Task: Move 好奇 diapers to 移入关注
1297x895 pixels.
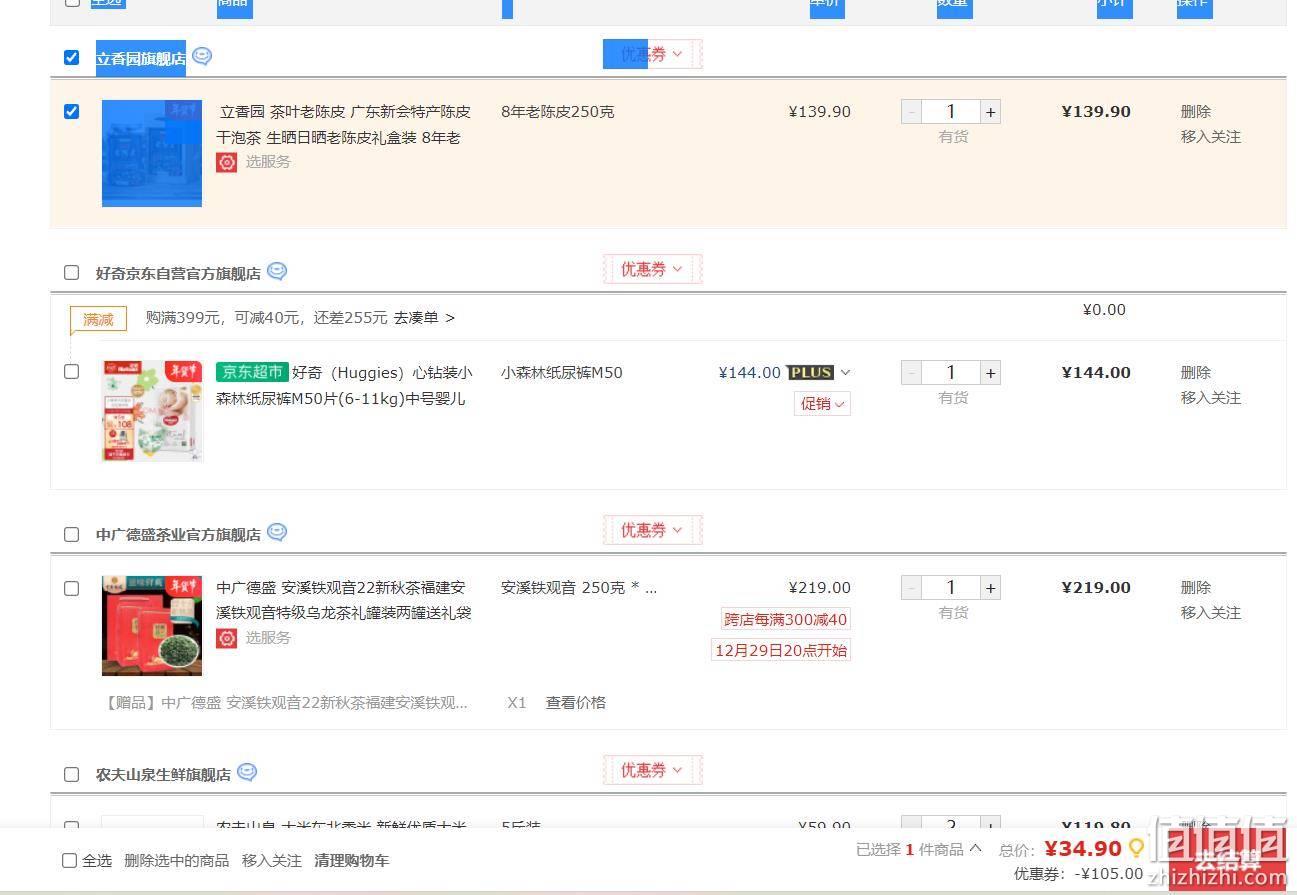Action: 1210,397
